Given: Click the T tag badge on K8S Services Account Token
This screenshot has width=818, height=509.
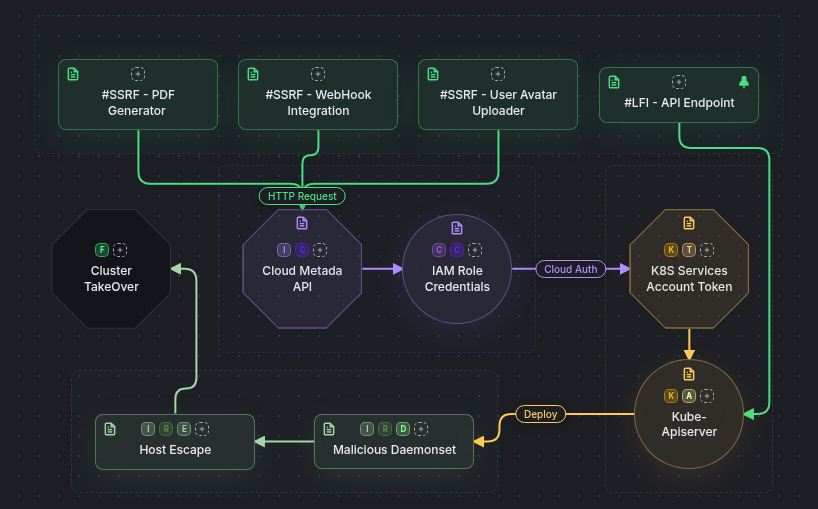Looking at the screenshot, I should (x=689, y=250).
